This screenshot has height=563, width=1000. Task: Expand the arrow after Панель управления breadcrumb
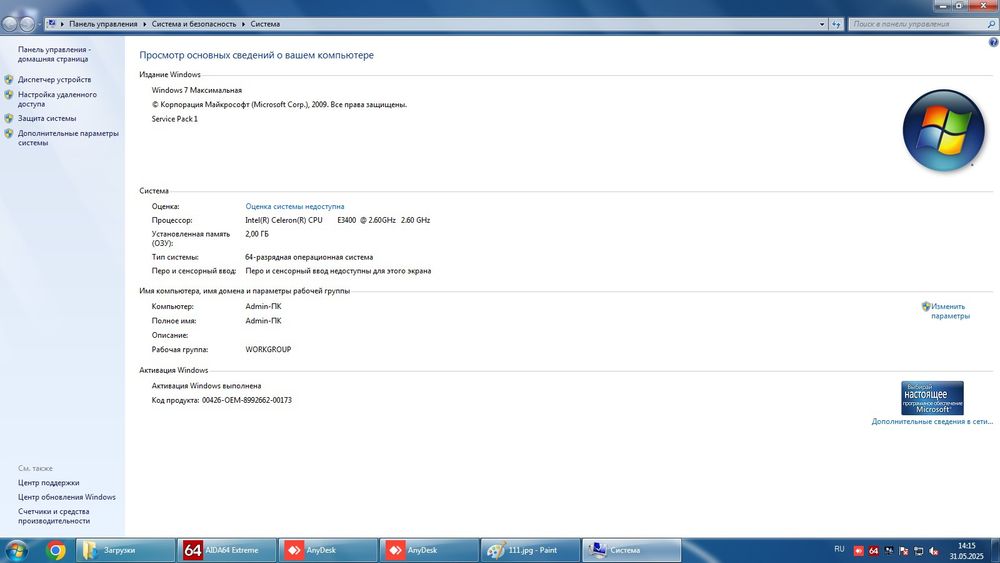pyautogui.click(x=145, y=24)
